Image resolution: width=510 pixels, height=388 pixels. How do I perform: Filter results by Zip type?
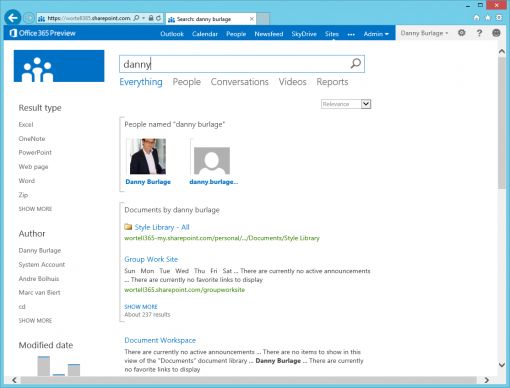pyautogui.click(x=23, y=195)
